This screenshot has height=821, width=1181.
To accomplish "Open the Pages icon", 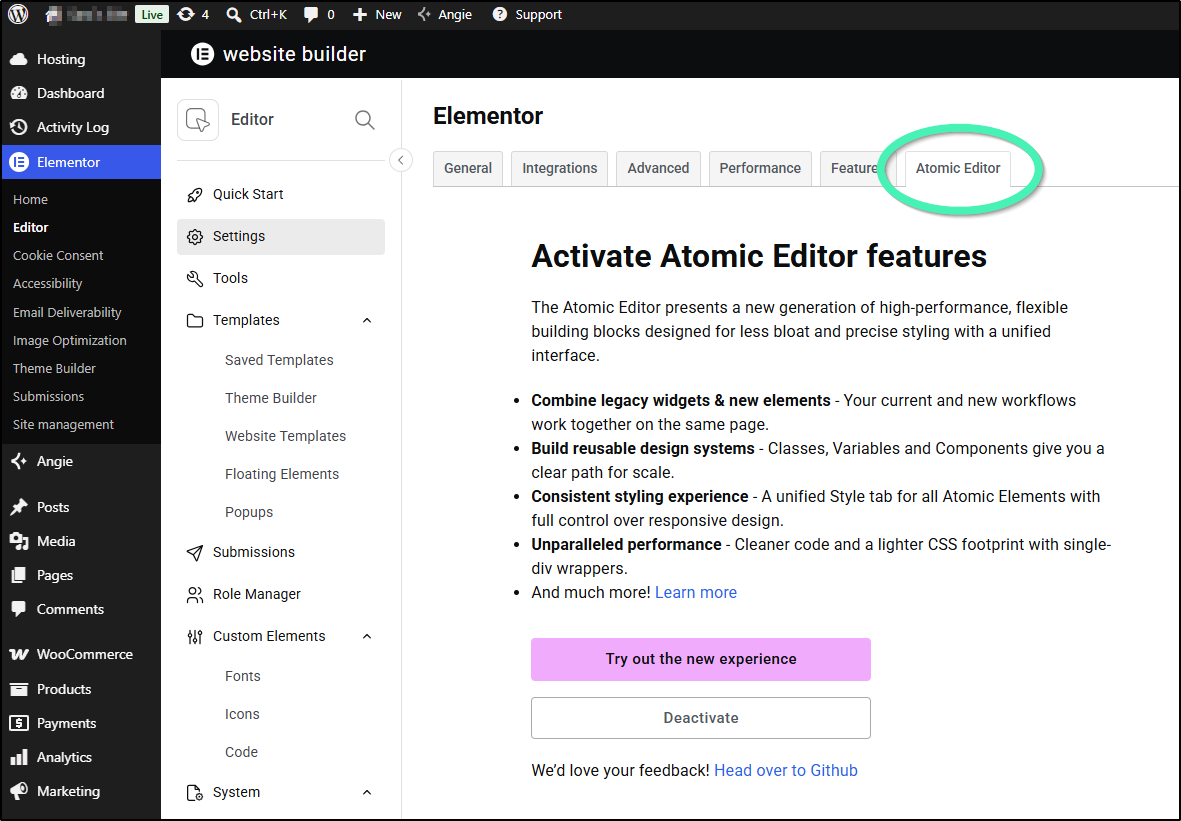I will pyautogui.click(x=19, y=575).
